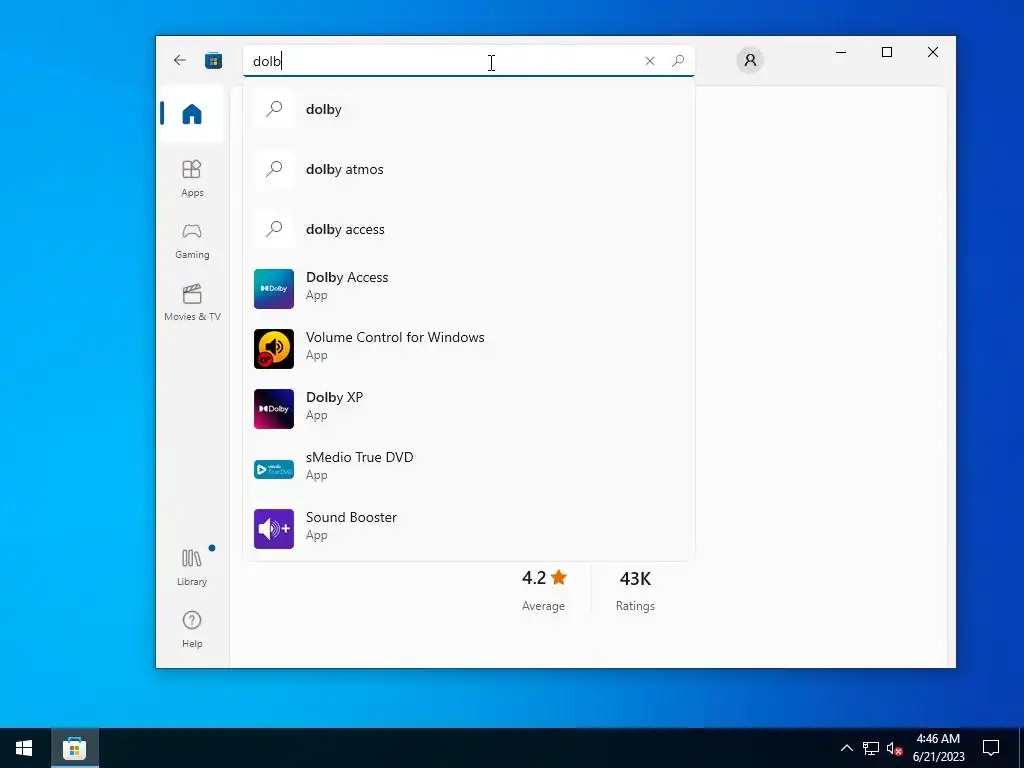The image size is (1024, 768).
Task: Choose the 'dolby' search suggestion
Action: tap(469, 109)
